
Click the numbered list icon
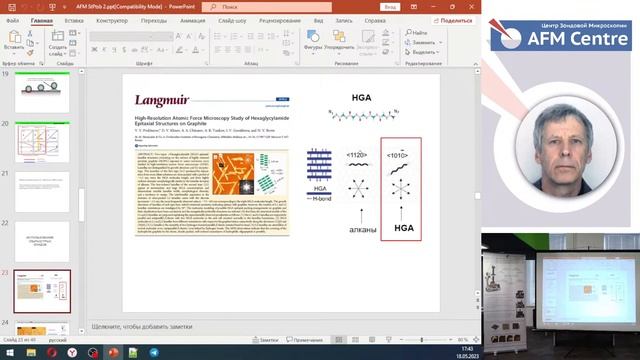pyautogui.click(x=234, y=37)
